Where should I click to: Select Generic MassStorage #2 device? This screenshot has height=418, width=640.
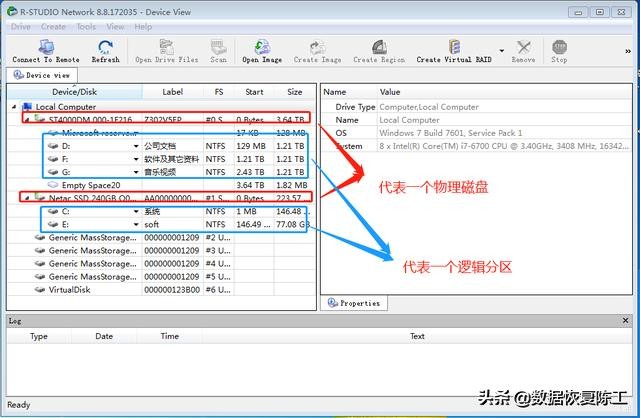(x=162, y=238)
